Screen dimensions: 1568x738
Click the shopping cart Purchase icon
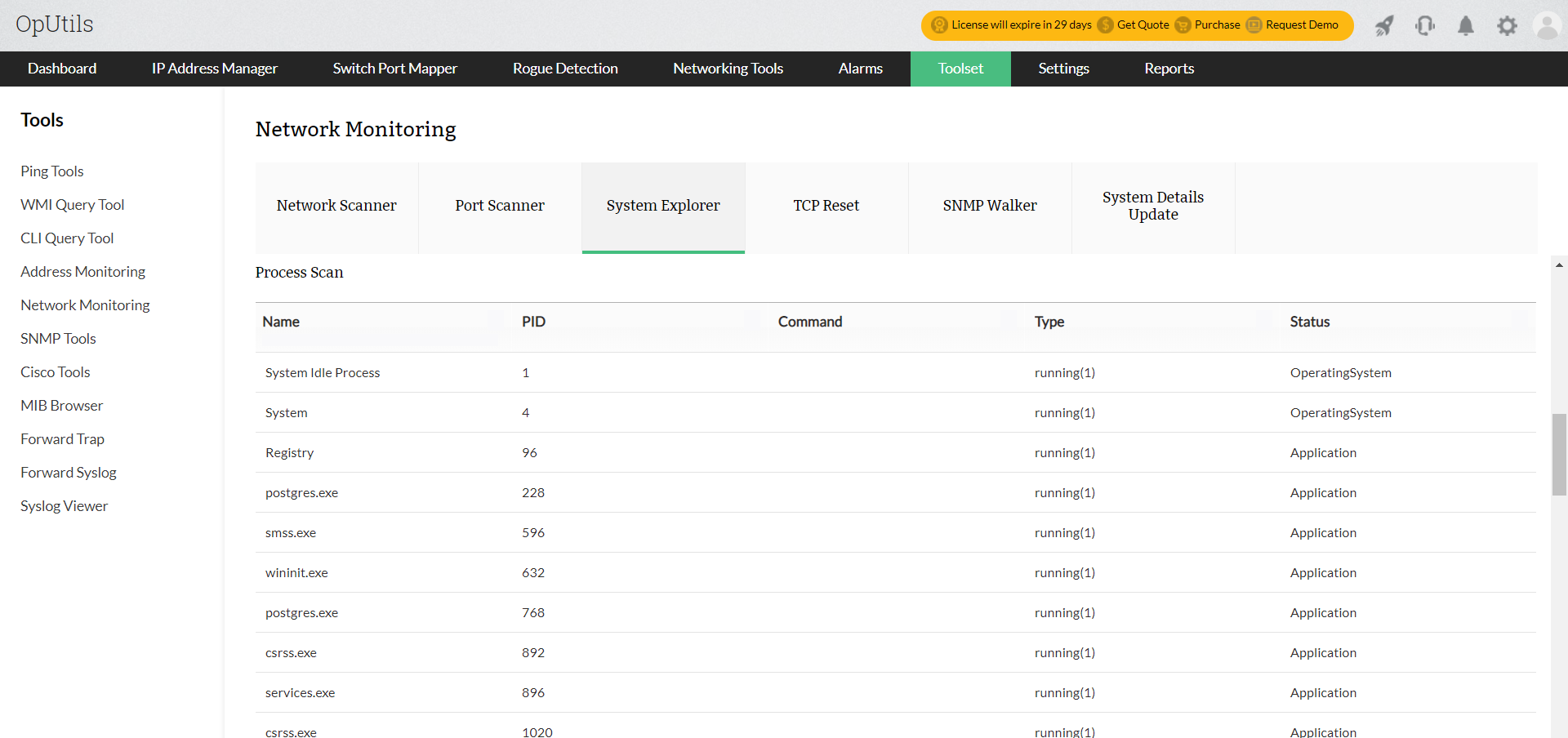click(x=1183, y=25)
